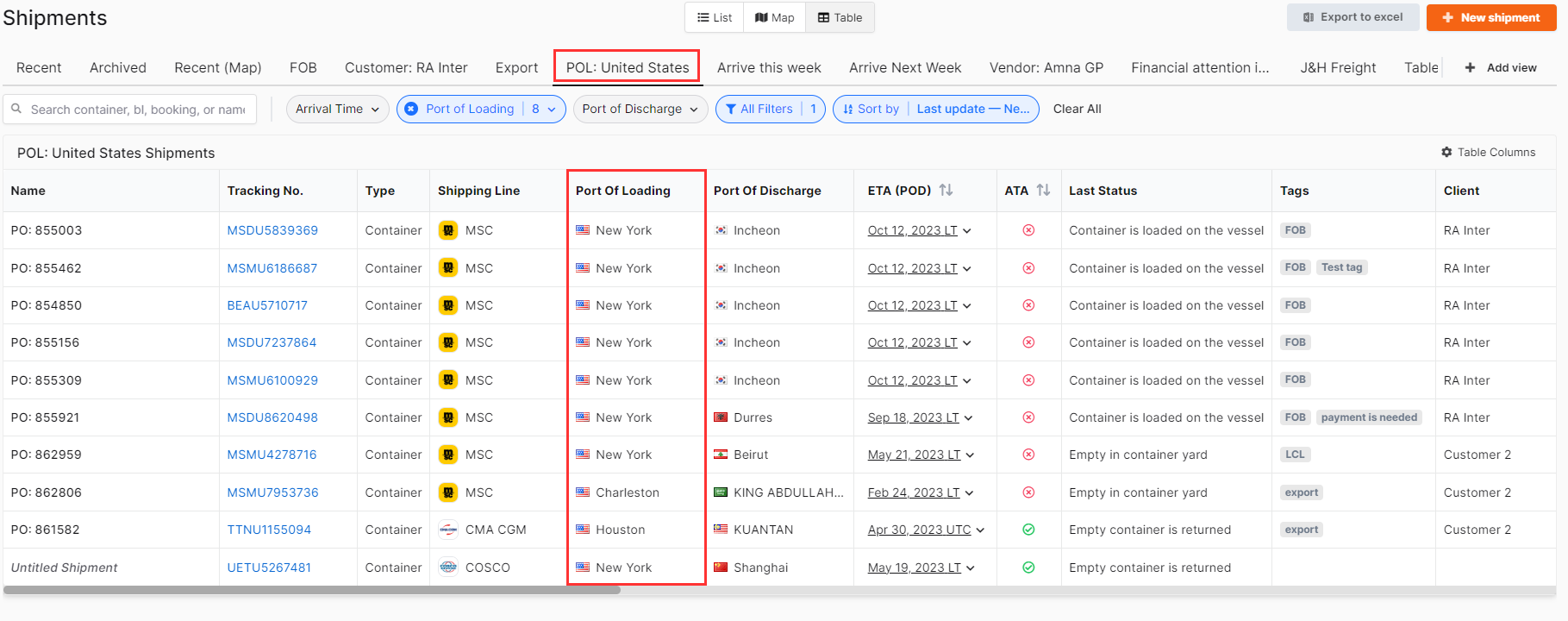Viewport: 1568px width, 621px height.
Task: Click CMA CGM shipping line logo
Action: tap(448, 530)
